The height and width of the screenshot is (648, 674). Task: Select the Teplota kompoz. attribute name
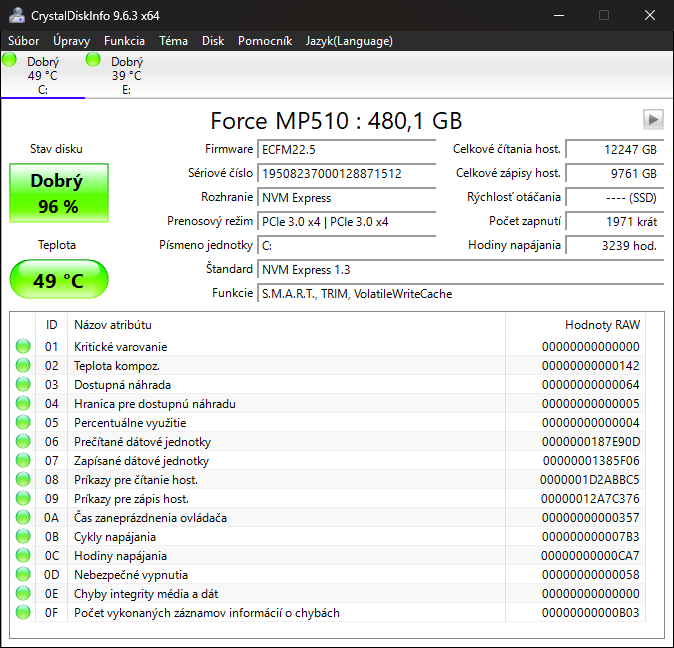pos(117,366)
